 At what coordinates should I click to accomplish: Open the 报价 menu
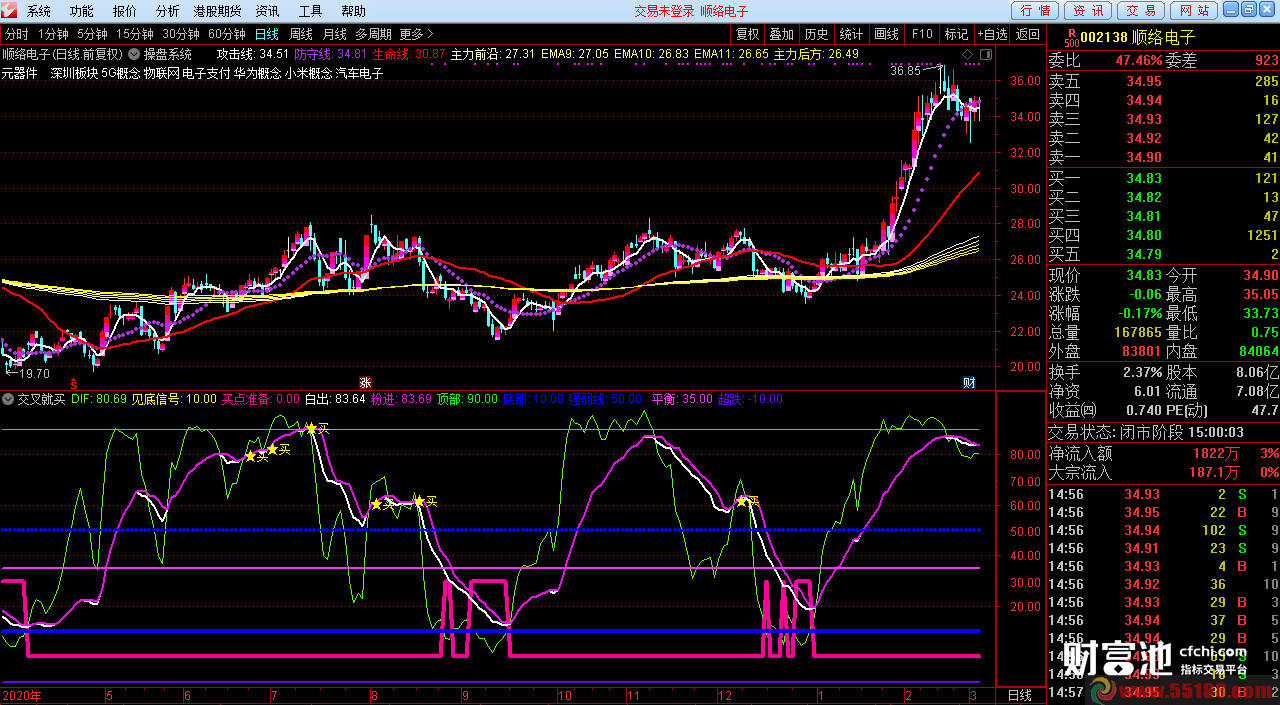125,11
